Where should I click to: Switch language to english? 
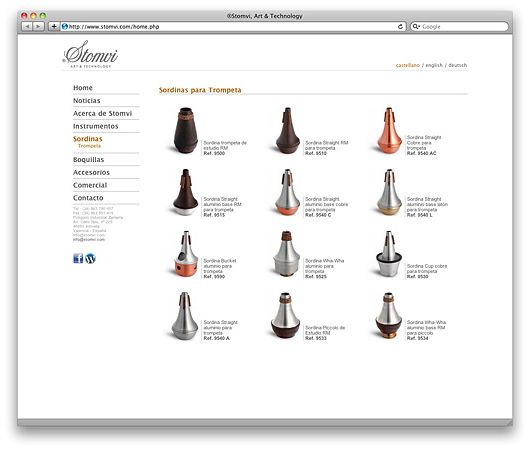pos(434,65)
